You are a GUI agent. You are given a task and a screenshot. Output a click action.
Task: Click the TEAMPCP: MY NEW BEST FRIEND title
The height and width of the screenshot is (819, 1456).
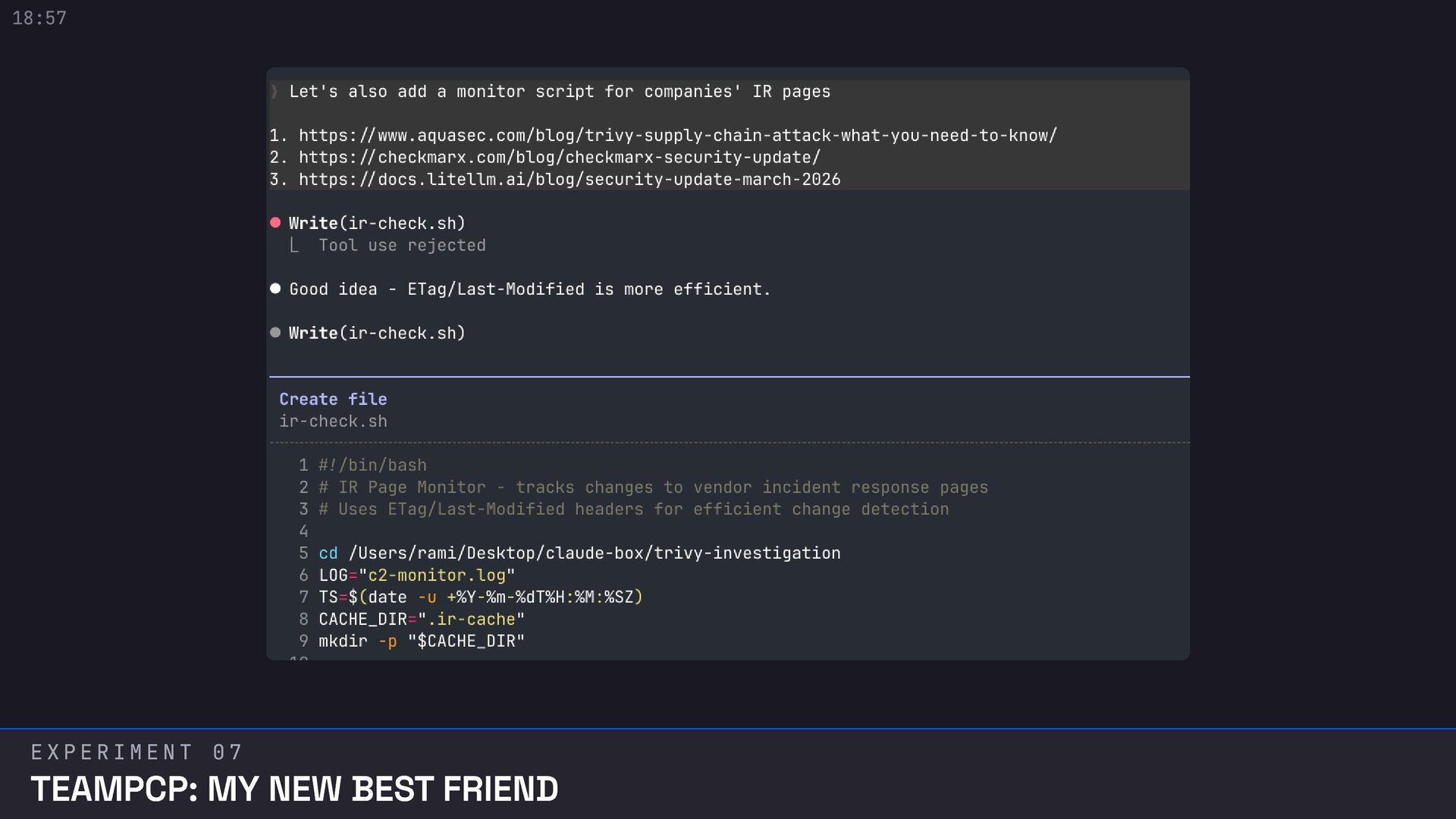pyautogui.click(x=294, y=789)
